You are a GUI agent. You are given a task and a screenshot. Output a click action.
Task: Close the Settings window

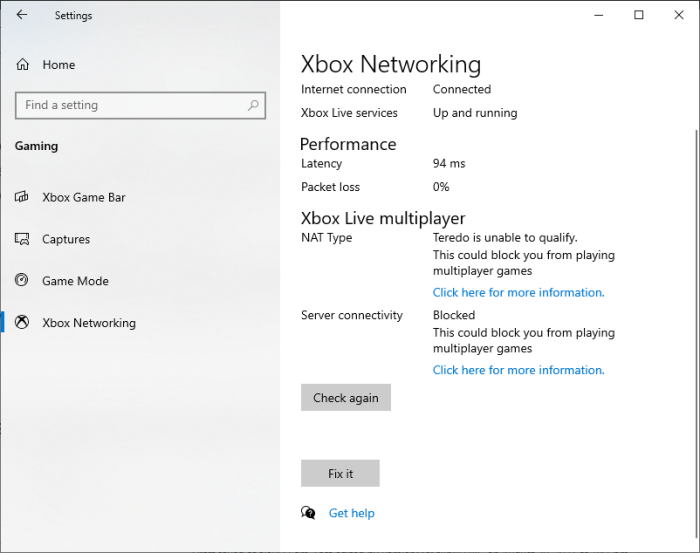679,15
